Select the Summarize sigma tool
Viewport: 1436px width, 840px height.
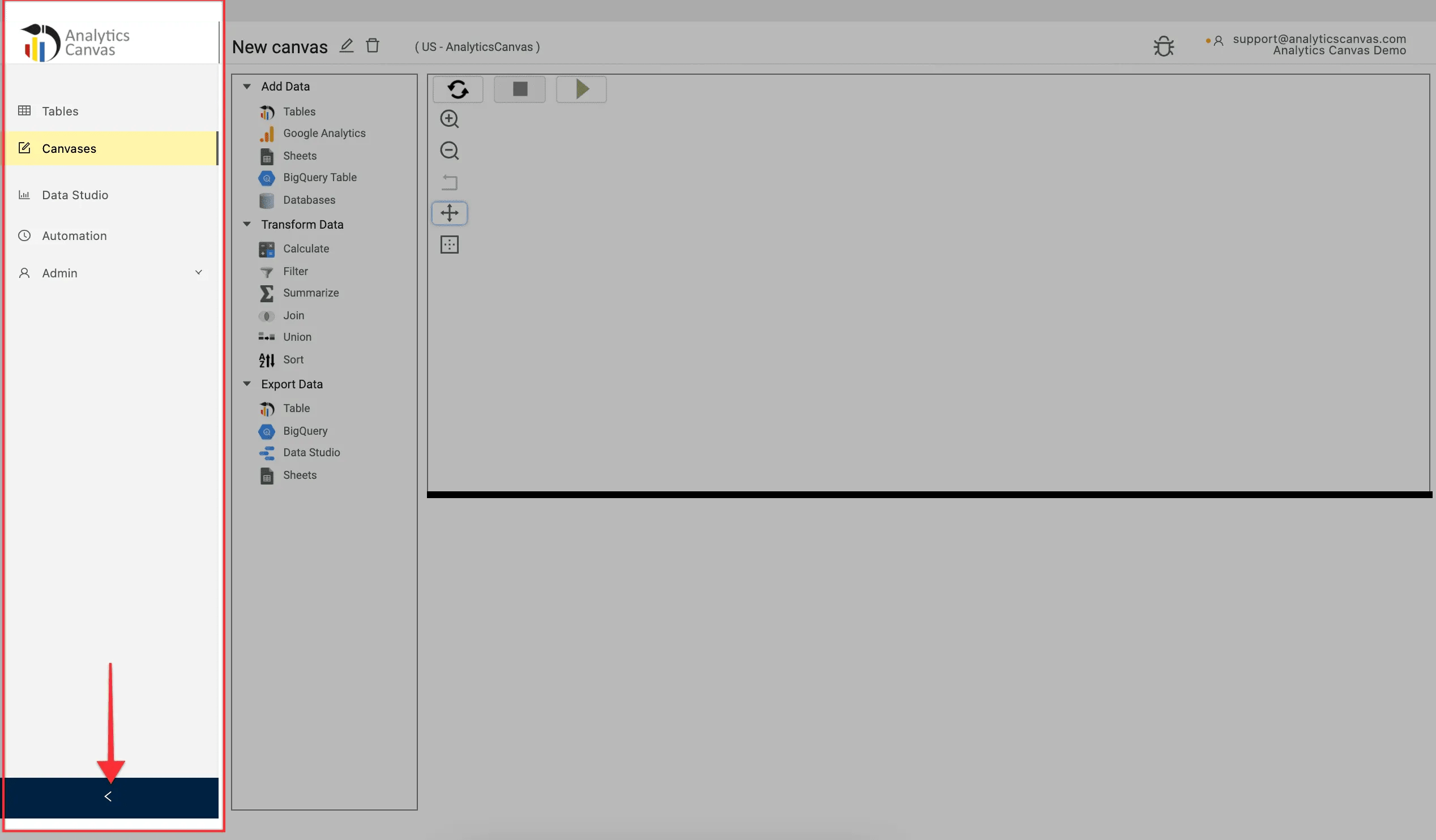coord(310,293)
